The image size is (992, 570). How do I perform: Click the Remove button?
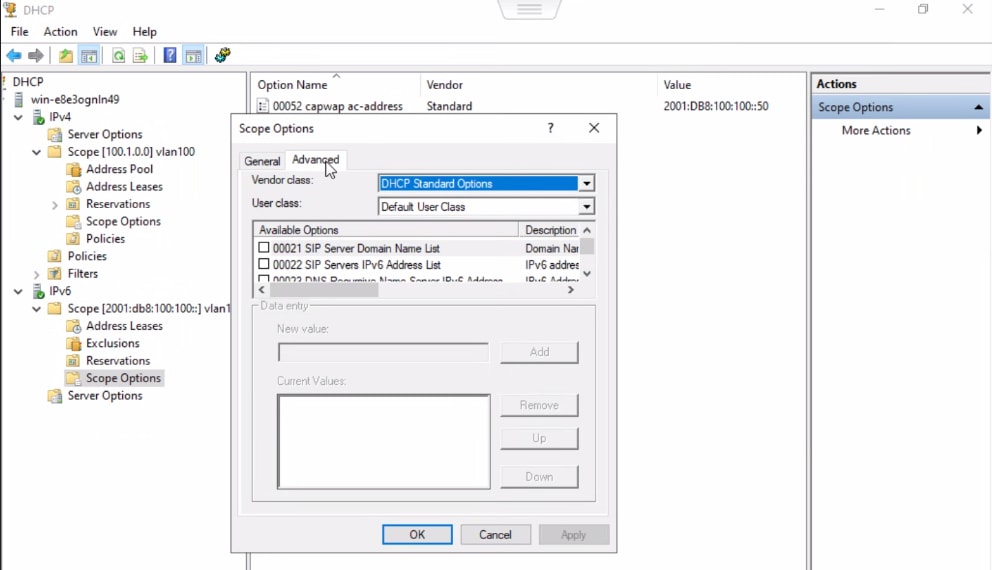point(539,405)
